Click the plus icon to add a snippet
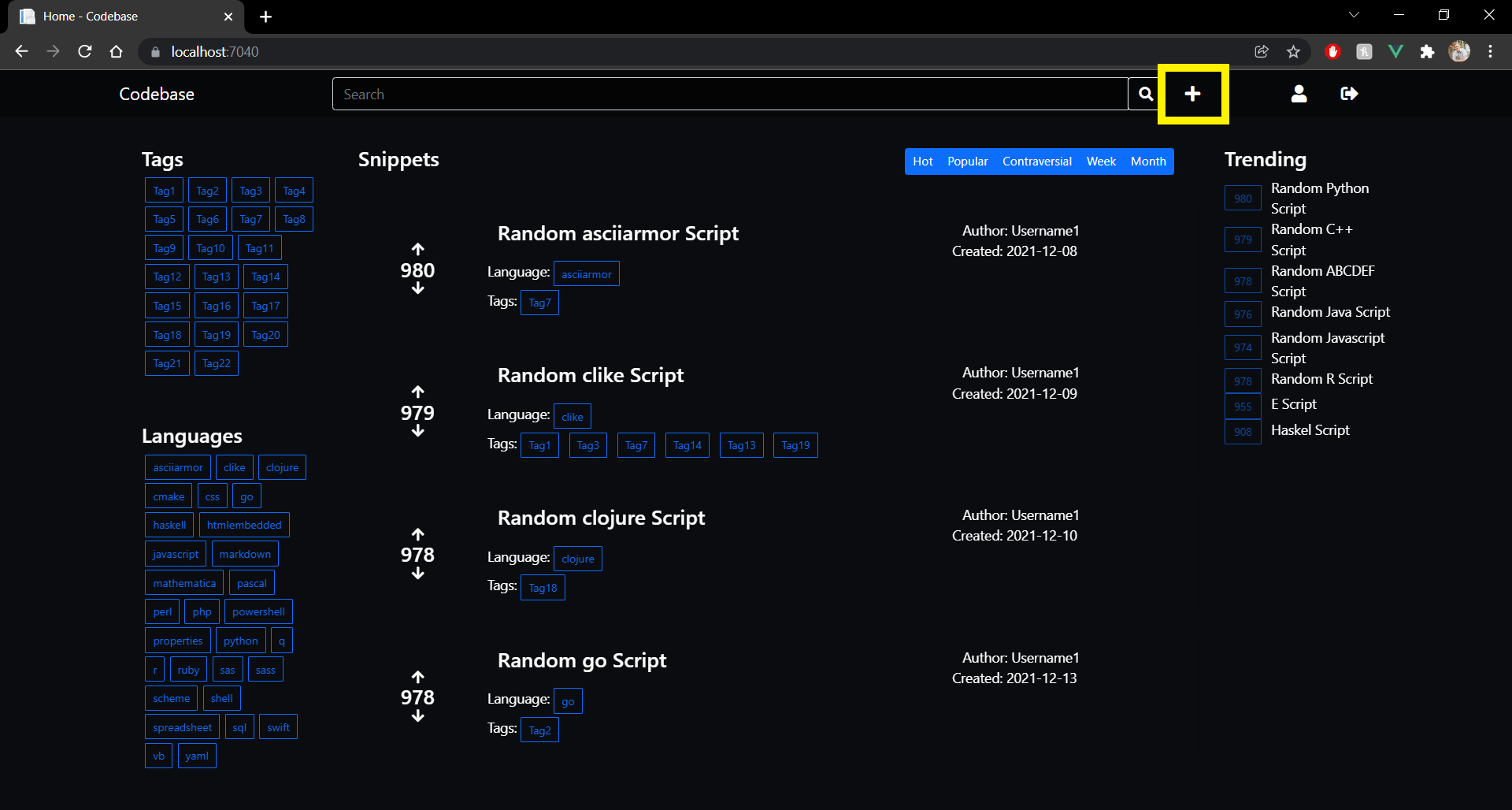The height and width of the screenshot is (810, 1512). pos(1192,94)
